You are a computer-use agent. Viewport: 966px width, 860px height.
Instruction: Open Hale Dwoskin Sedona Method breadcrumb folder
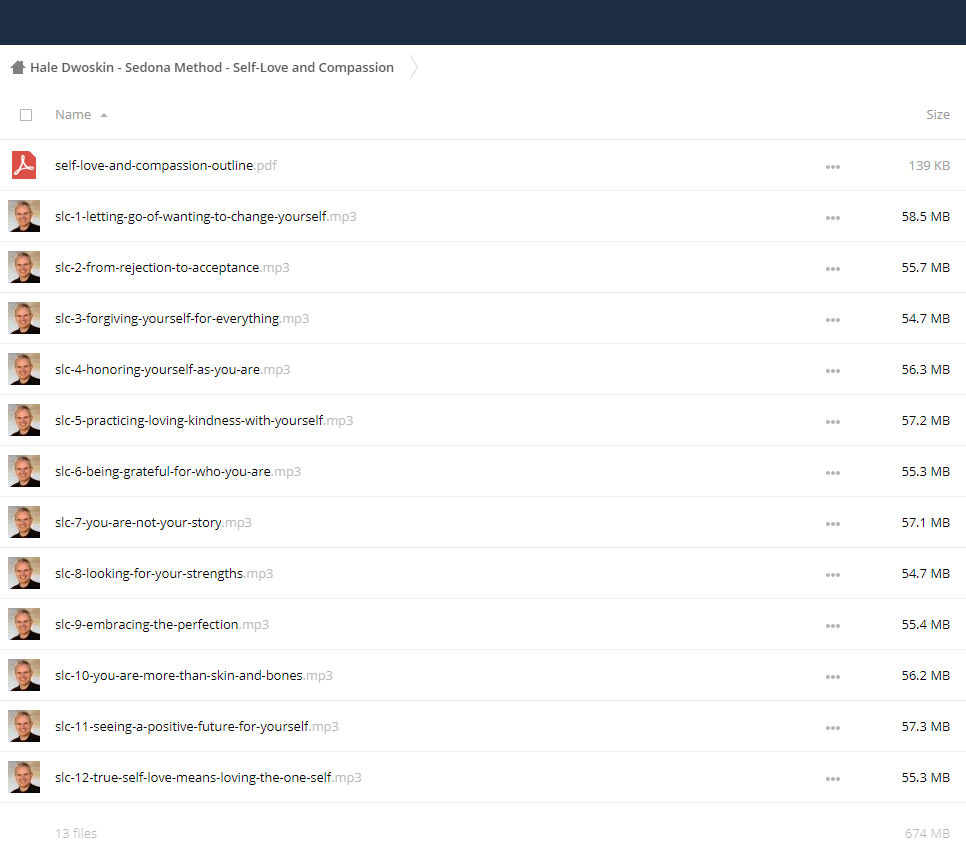point(212,67)
